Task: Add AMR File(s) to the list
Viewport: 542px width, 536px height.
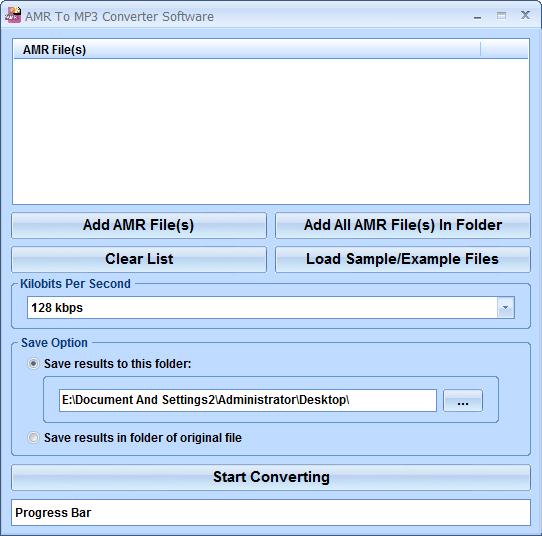Action: click(x=139, y=225)
